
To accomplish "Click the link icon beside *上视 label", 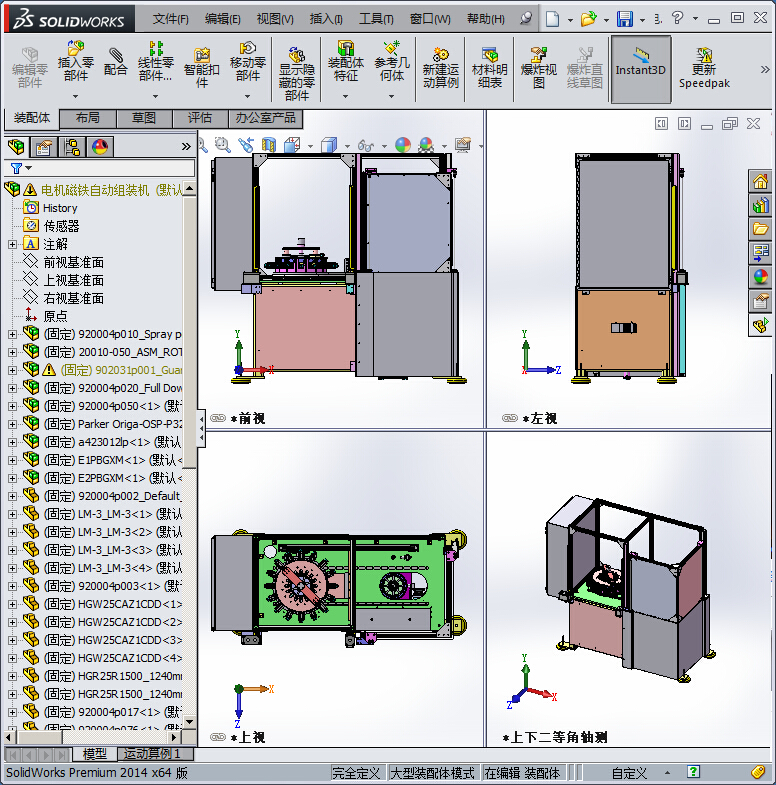I will (x=218, y=737).
